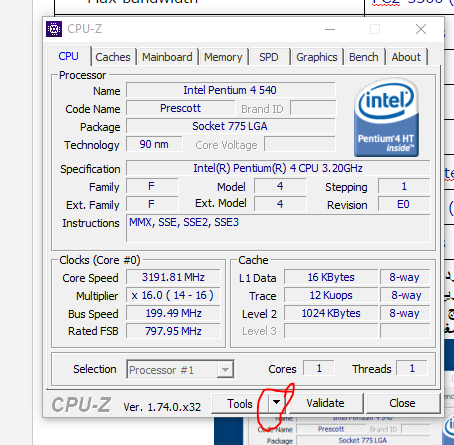Click the Bus Speed value 199.49 MHz
454x445 pixels.
pos(173,313)
